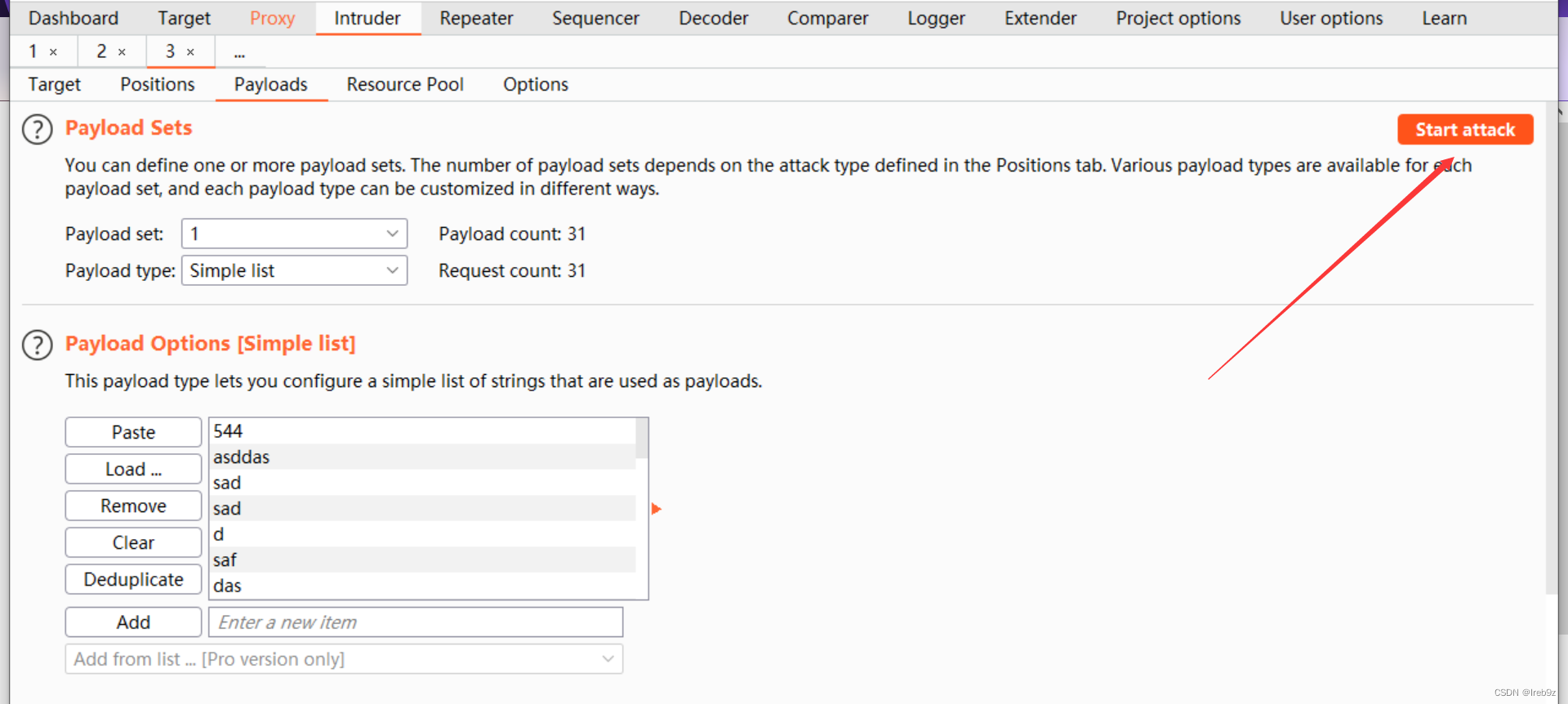The height and width of the screenshot is (704, 1568).
Task: Open the Project options tab
Action: (x=1178, y=18)
